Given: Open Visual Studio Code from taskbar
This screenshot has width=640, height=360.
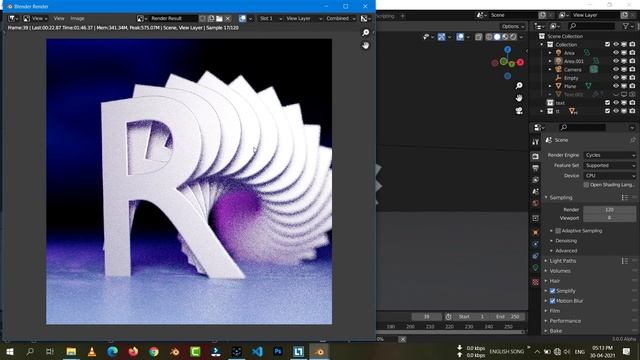Looking at the screenshot, I should (257, 351).
